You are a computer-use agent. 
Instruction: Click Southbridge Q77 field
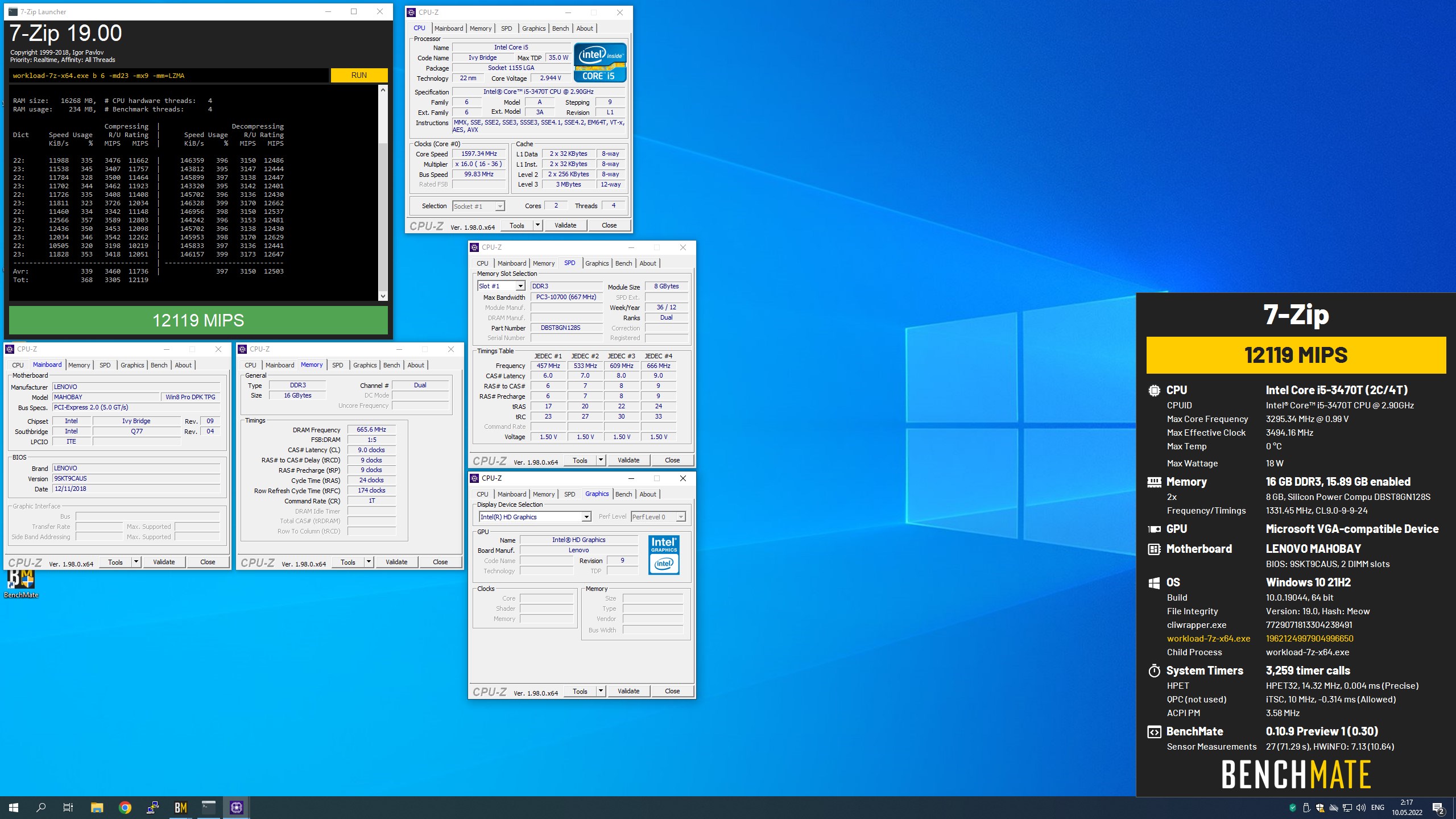[136, 431]
